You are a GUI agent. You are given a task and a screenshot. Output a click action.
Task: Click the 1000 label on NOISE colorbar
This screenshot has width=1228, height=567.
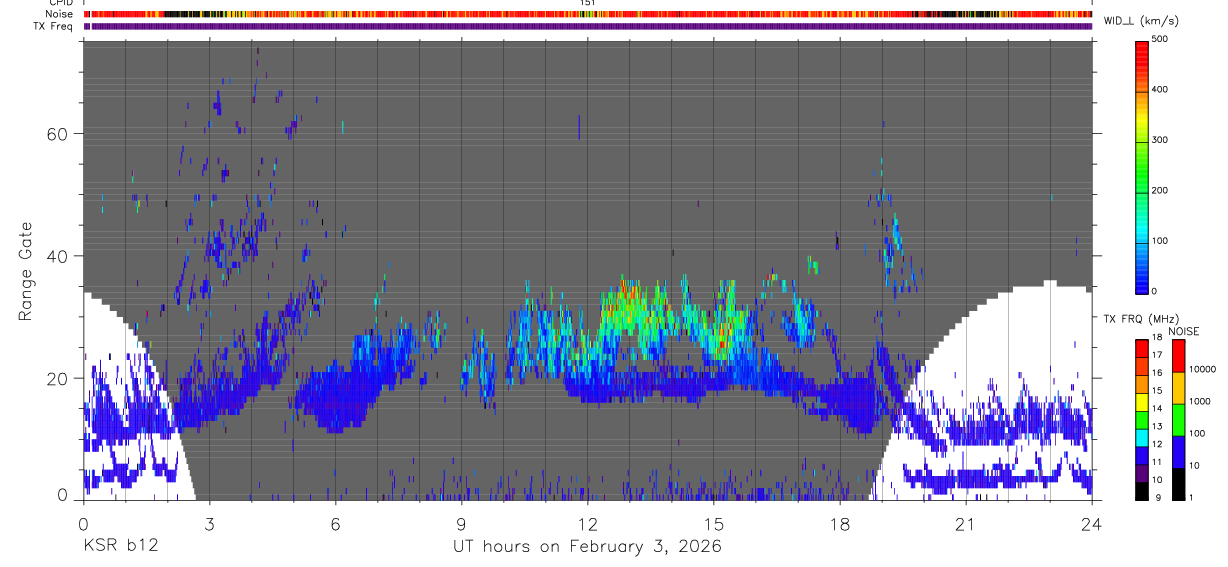[1201, 400]
